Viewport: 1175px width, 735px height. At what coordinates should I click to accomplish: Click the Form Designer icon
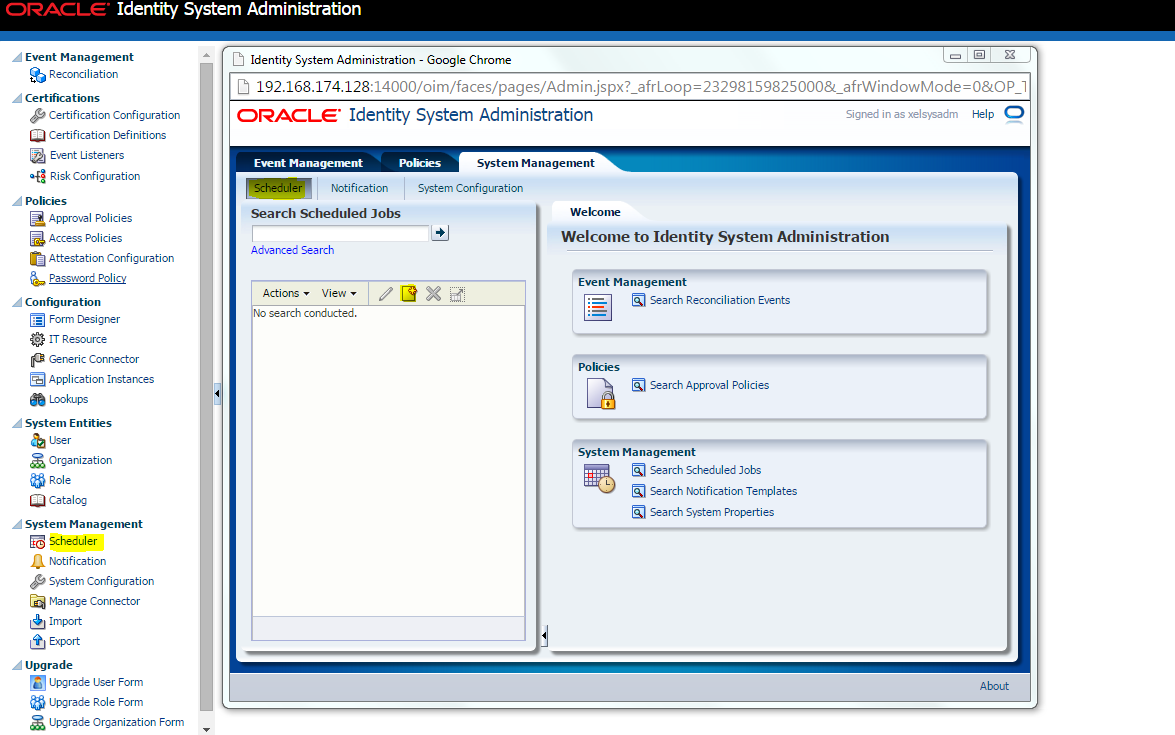point(37,320)
